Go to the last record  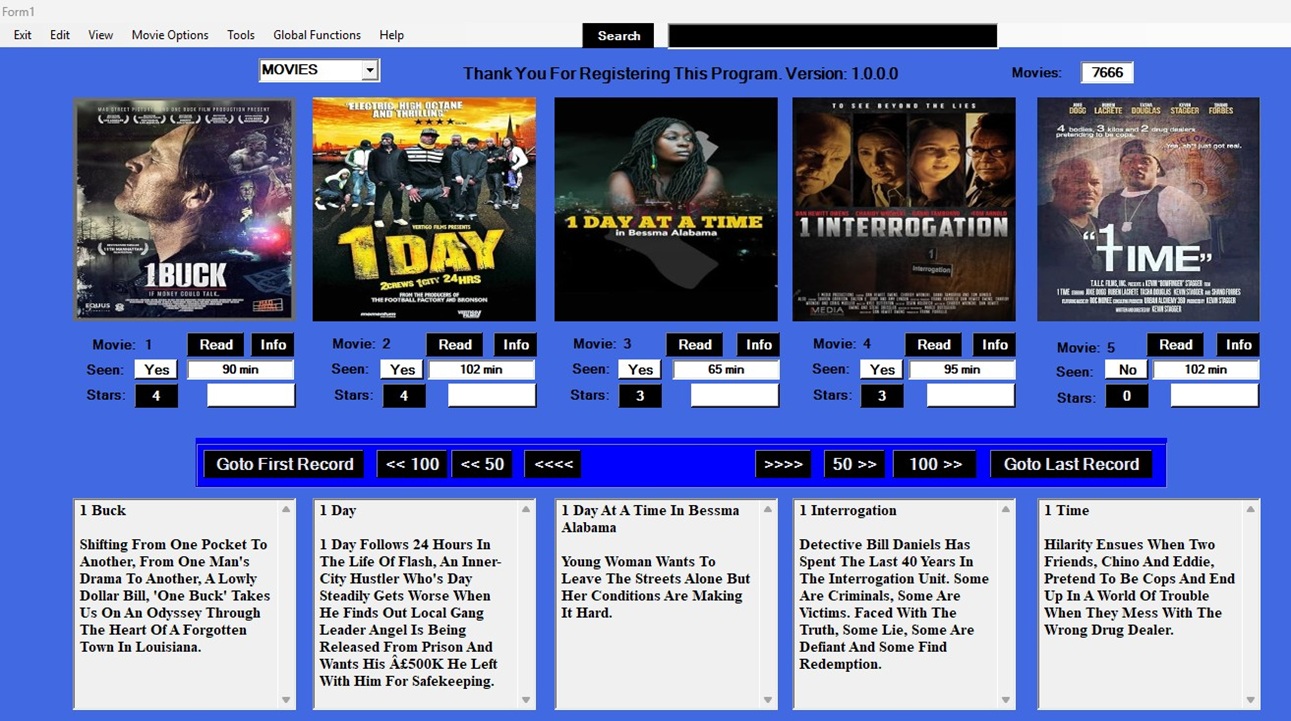(1071, 464)
